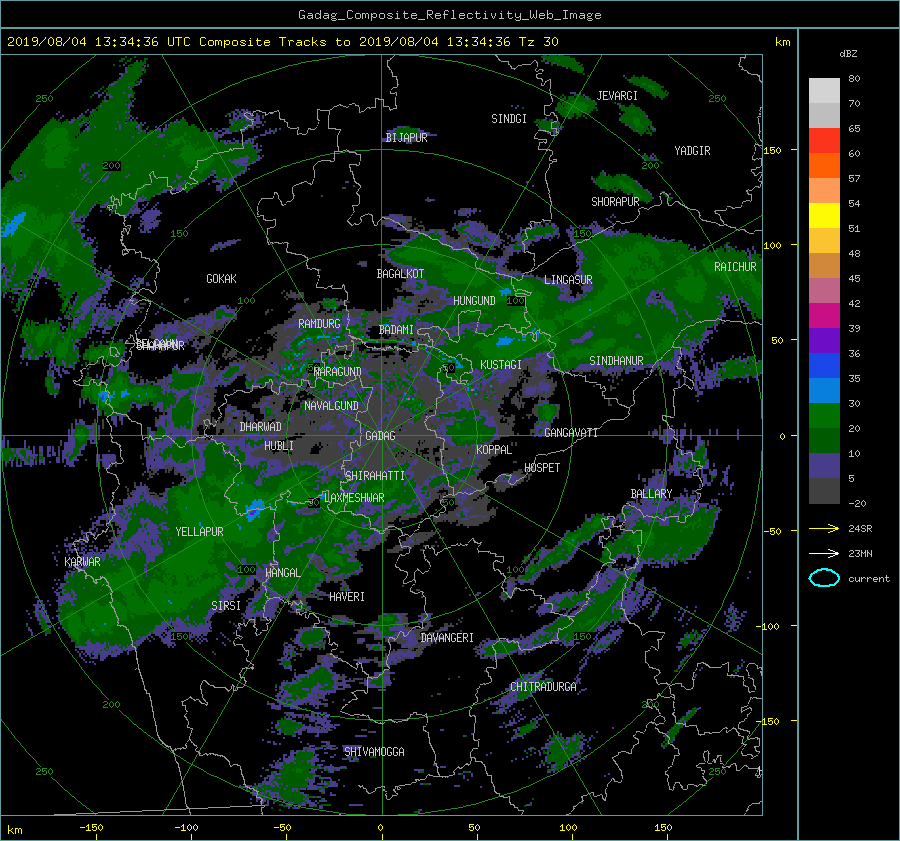Click the SHIRAHATTI city label
This screenshot has width=900, height=841.
tap(375, 476)
